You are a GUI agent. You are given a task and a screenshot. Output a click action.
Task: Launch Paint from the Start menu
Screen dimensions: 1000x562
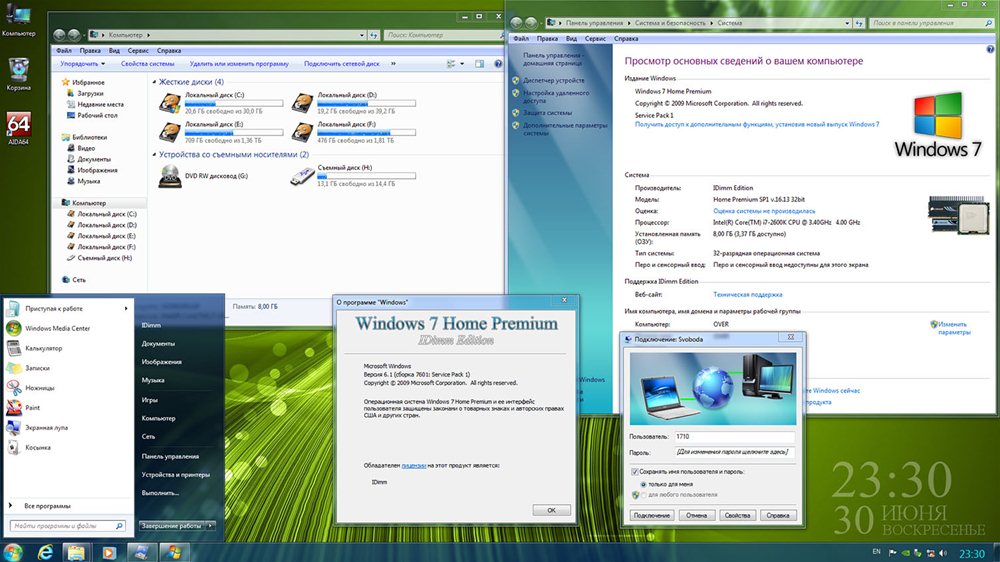(32, 407)
